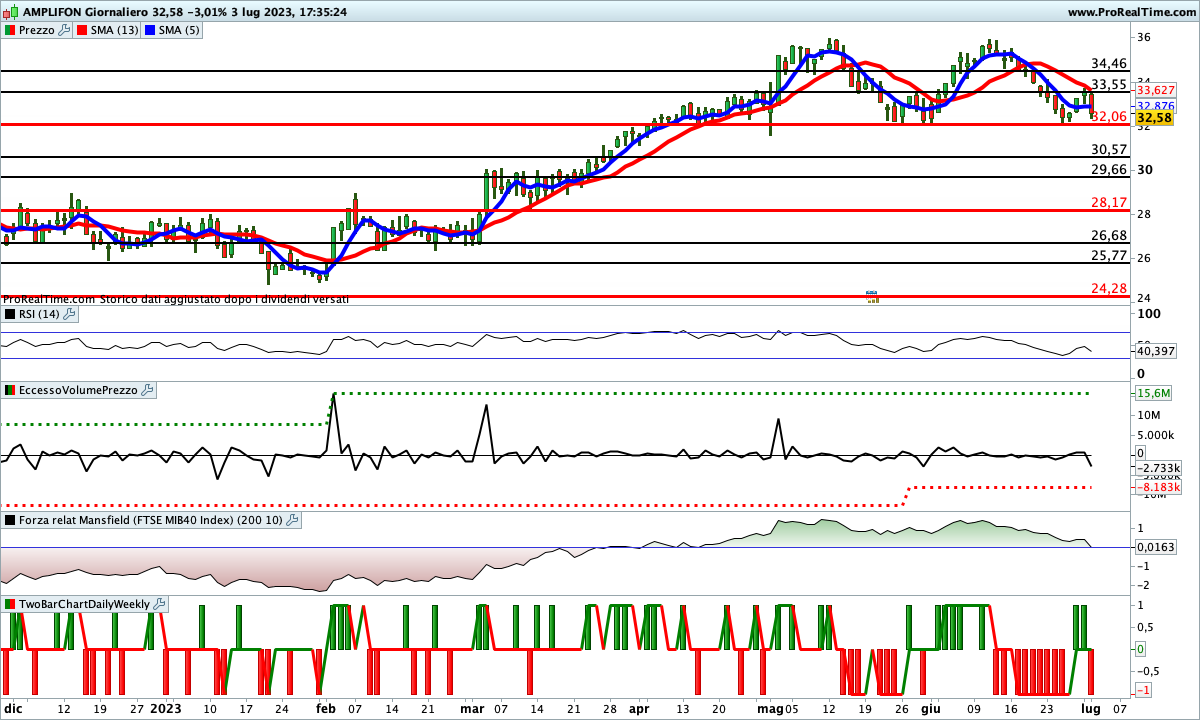
Task: Select the red level label 28,17
Action: coord(1109,203)
